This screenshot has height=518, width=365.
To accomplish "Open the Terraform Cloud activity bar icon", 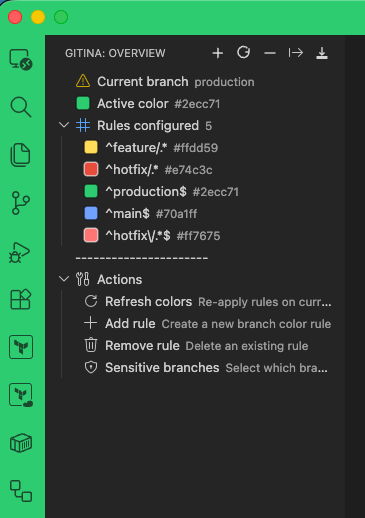I will 21,395.
